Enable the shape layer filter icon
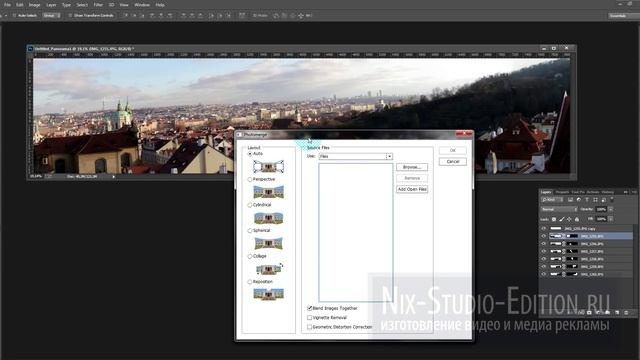Image resolution: width=640 pixels, height=360 pixels. pyautogui.click(x=595, y=200)
